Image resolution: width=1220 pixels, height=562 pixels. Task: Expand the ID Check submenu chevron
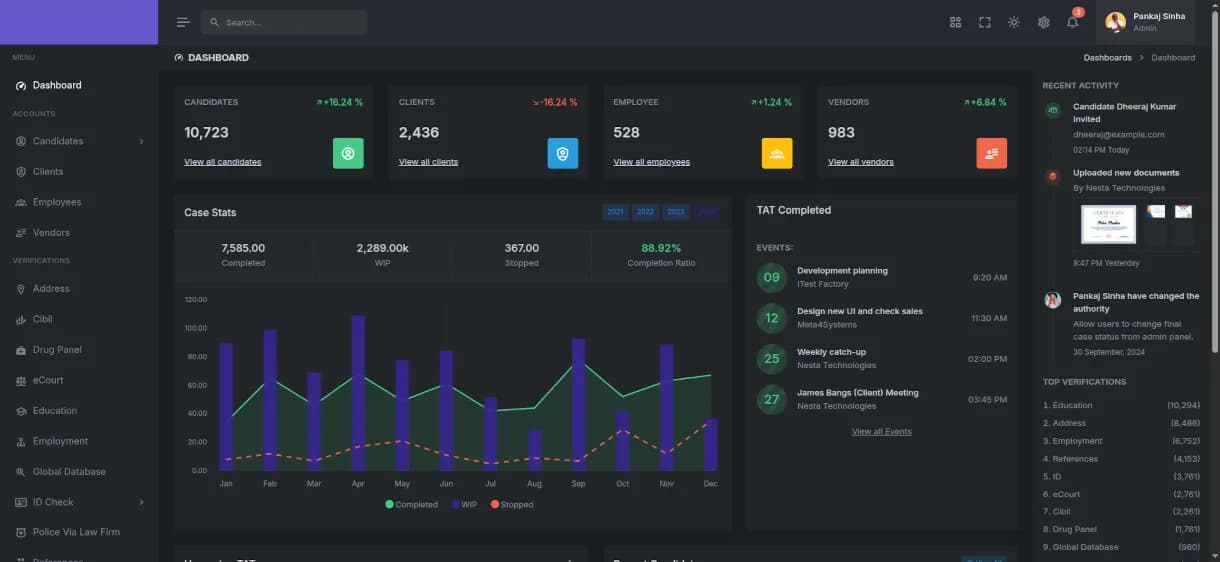(x=141, y=502)
